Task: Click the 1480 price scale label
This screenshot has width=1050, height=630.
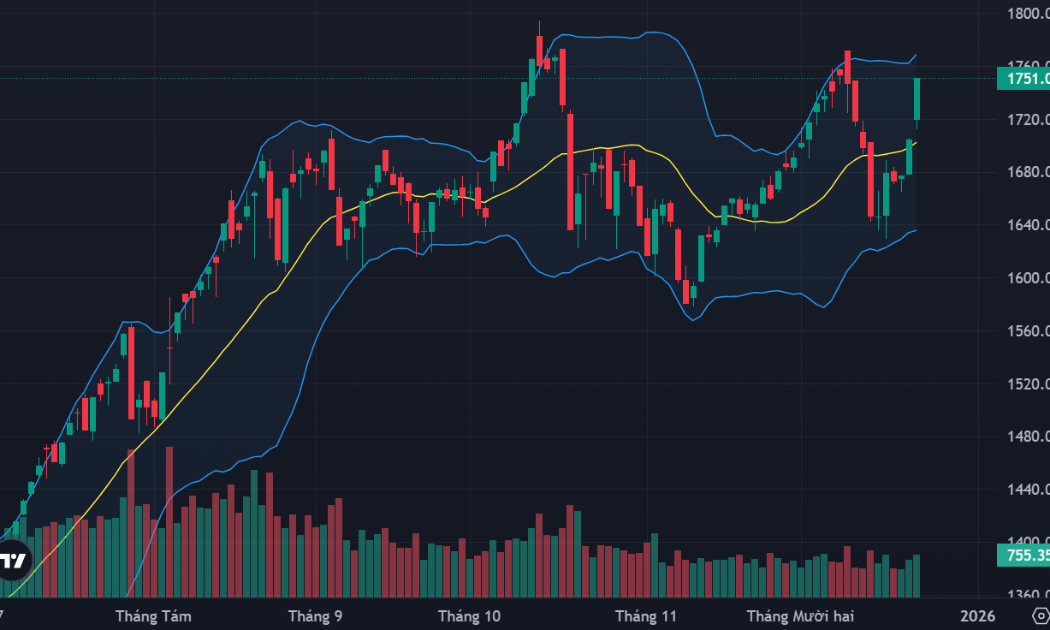Action: 1027,437
